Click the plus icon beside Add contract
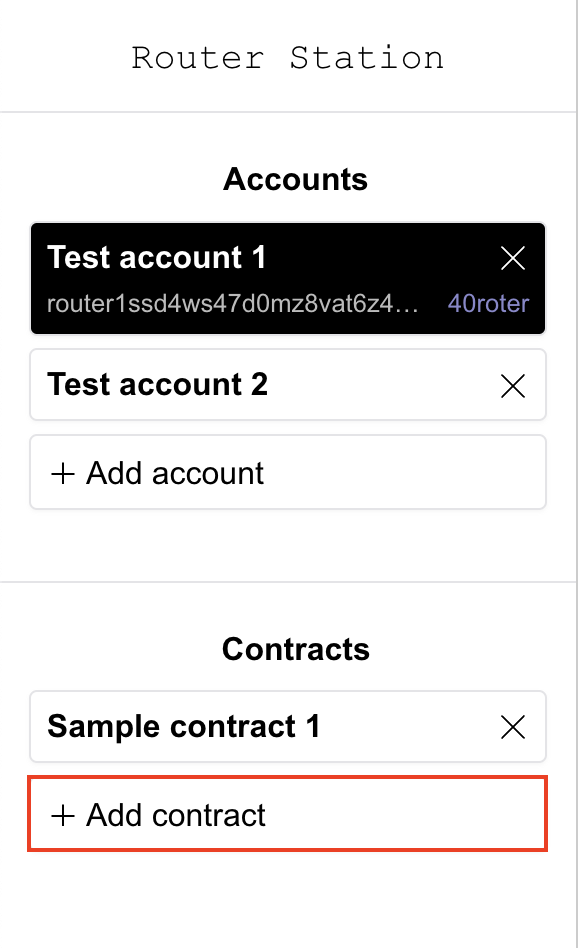This screenshot has width=578, height=948. [63, 816]
